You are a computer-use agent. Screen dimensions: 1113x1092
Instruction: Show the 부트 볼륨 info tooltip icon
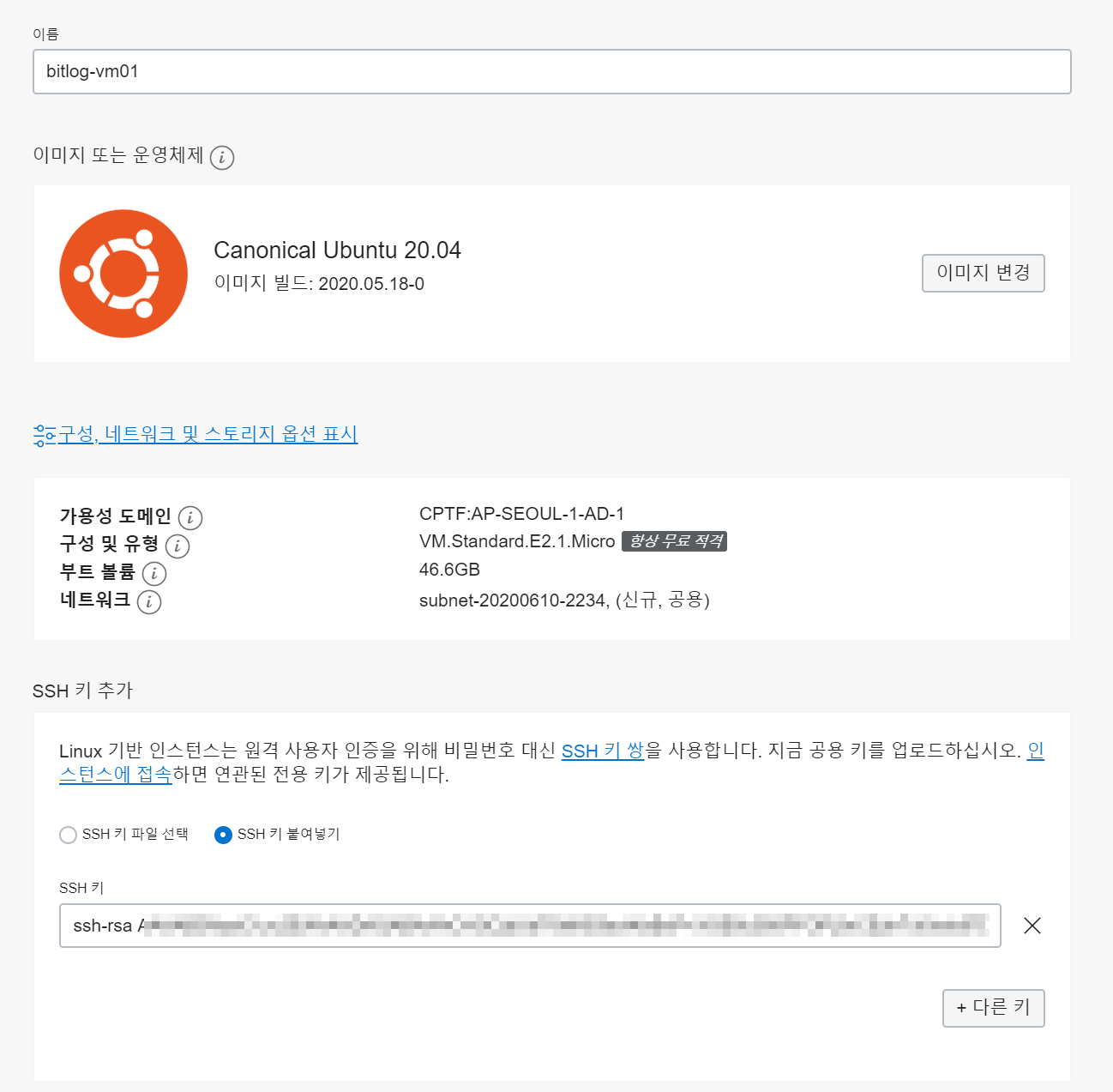154,574
